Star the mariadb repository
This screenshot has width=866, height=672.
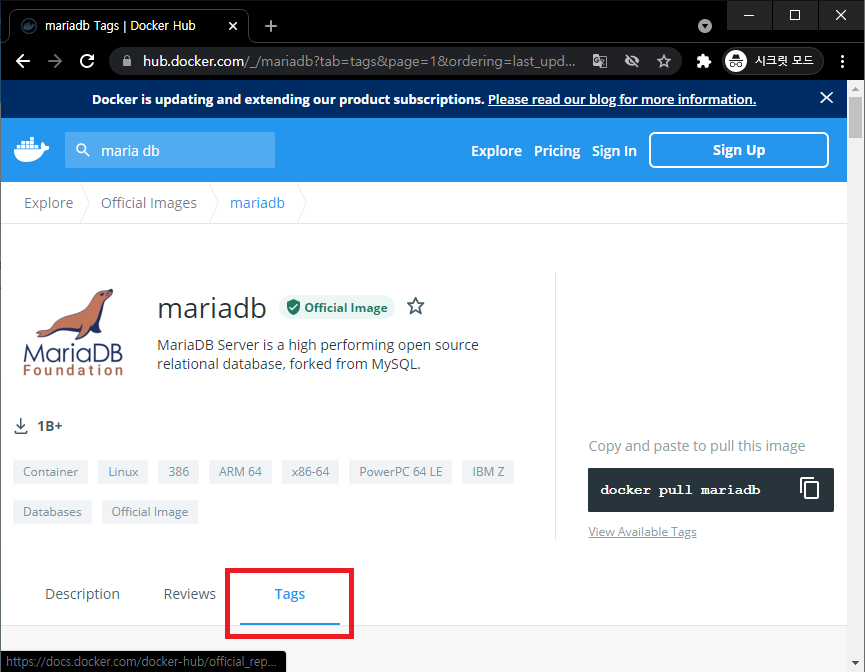pyautogui.click(x=415, y=306)
